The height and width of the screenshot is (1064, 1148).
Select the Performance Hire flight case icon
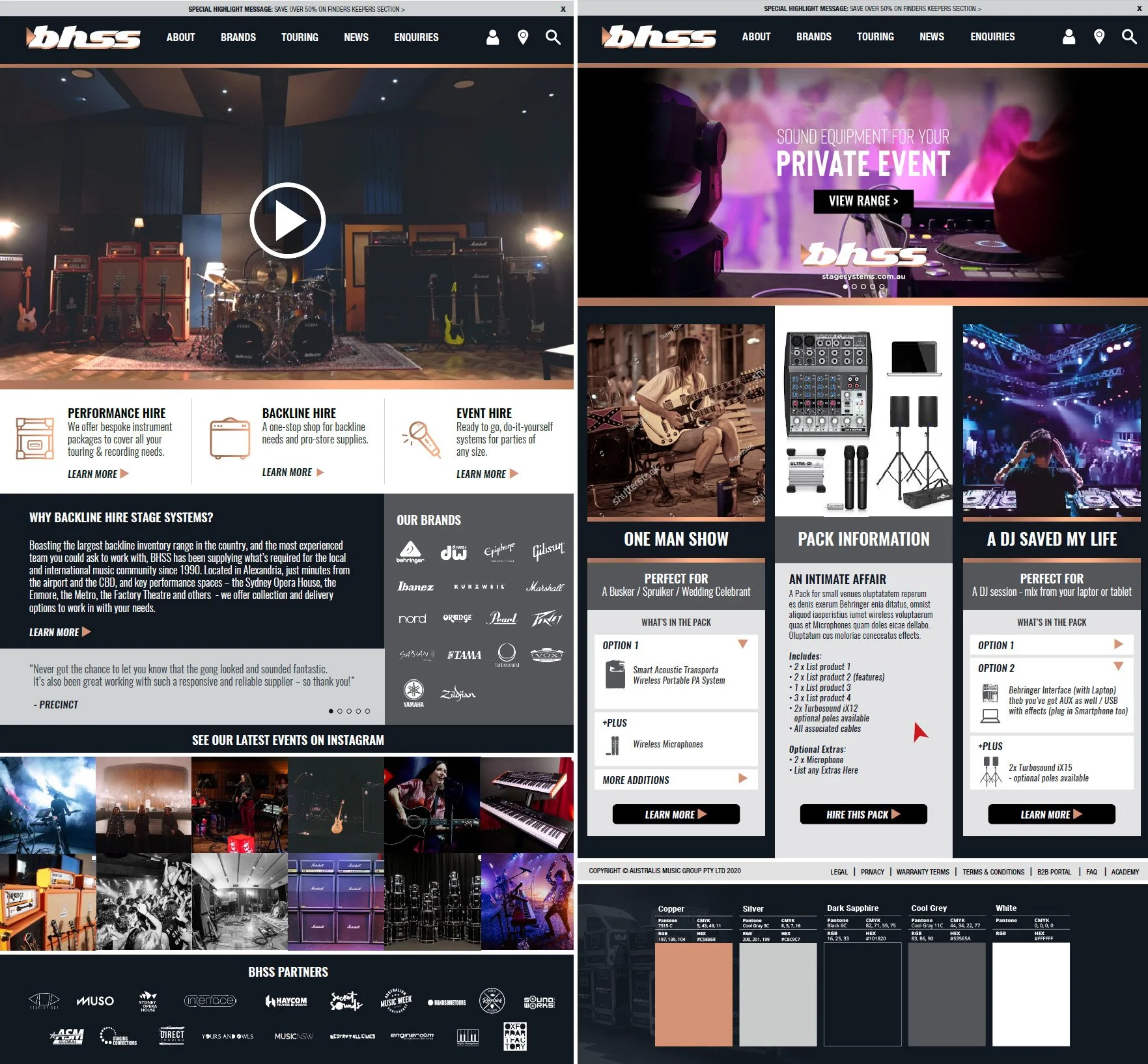pos(35,439)
